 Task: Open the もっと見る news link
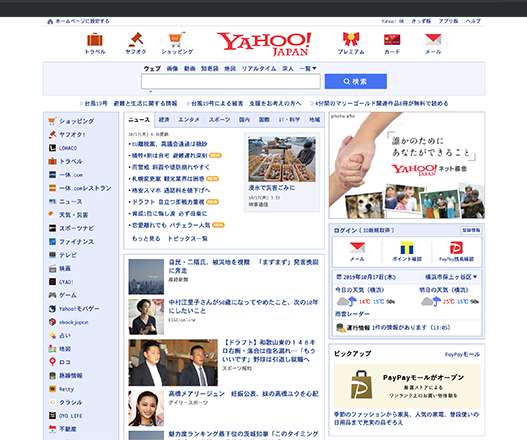(x=146, y=239)
